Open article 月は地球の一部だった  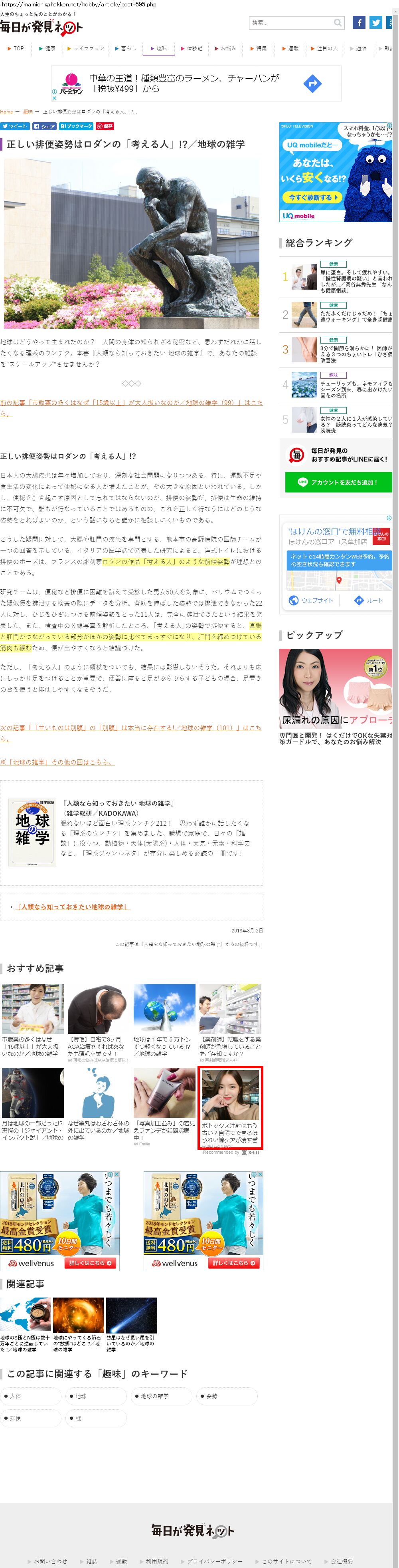[32, 1104]
